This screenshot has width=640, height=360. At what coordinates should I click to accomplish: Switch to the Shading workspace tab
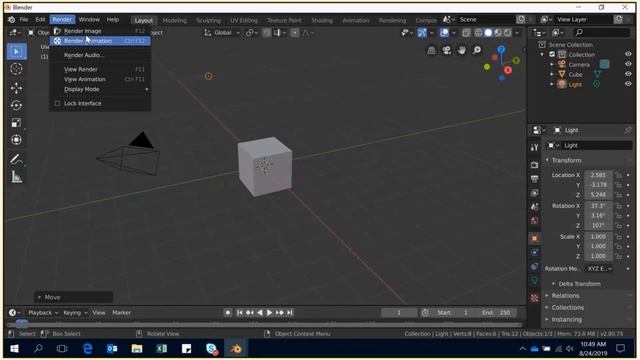(322, 20)
